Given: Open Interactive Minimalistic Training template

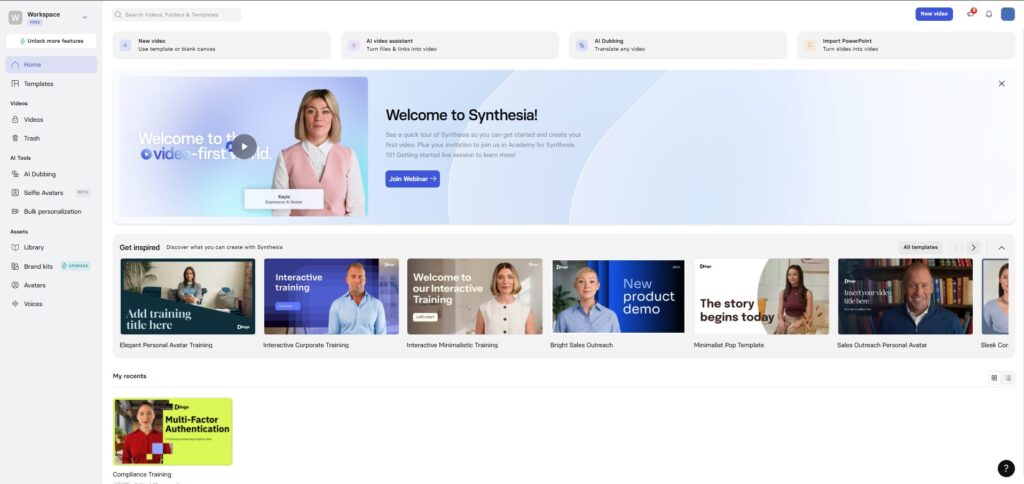Looking at the screenshot, I should tap(475, 297).
